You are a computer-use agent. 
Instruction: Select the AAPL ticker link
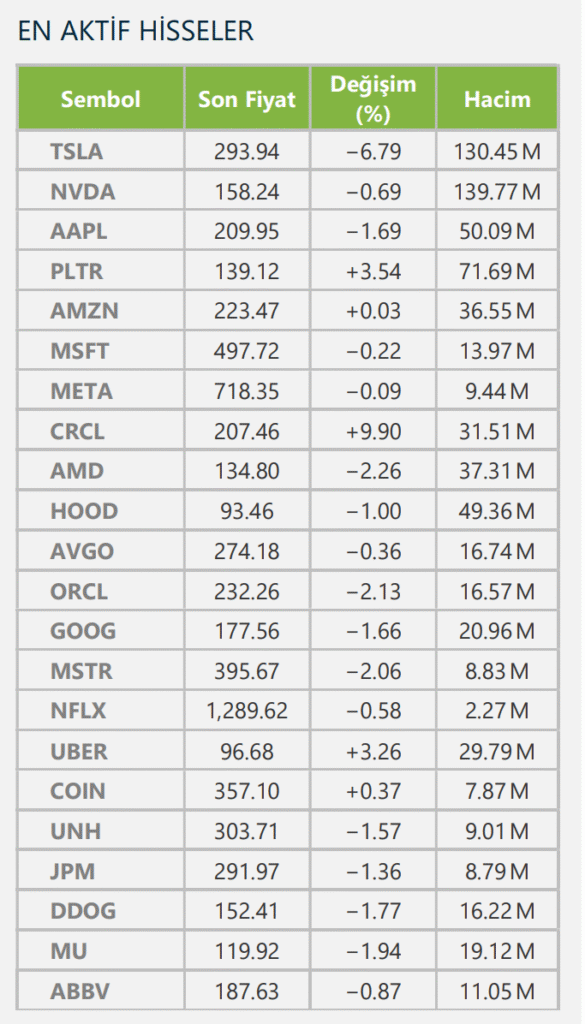coord(79,231)
